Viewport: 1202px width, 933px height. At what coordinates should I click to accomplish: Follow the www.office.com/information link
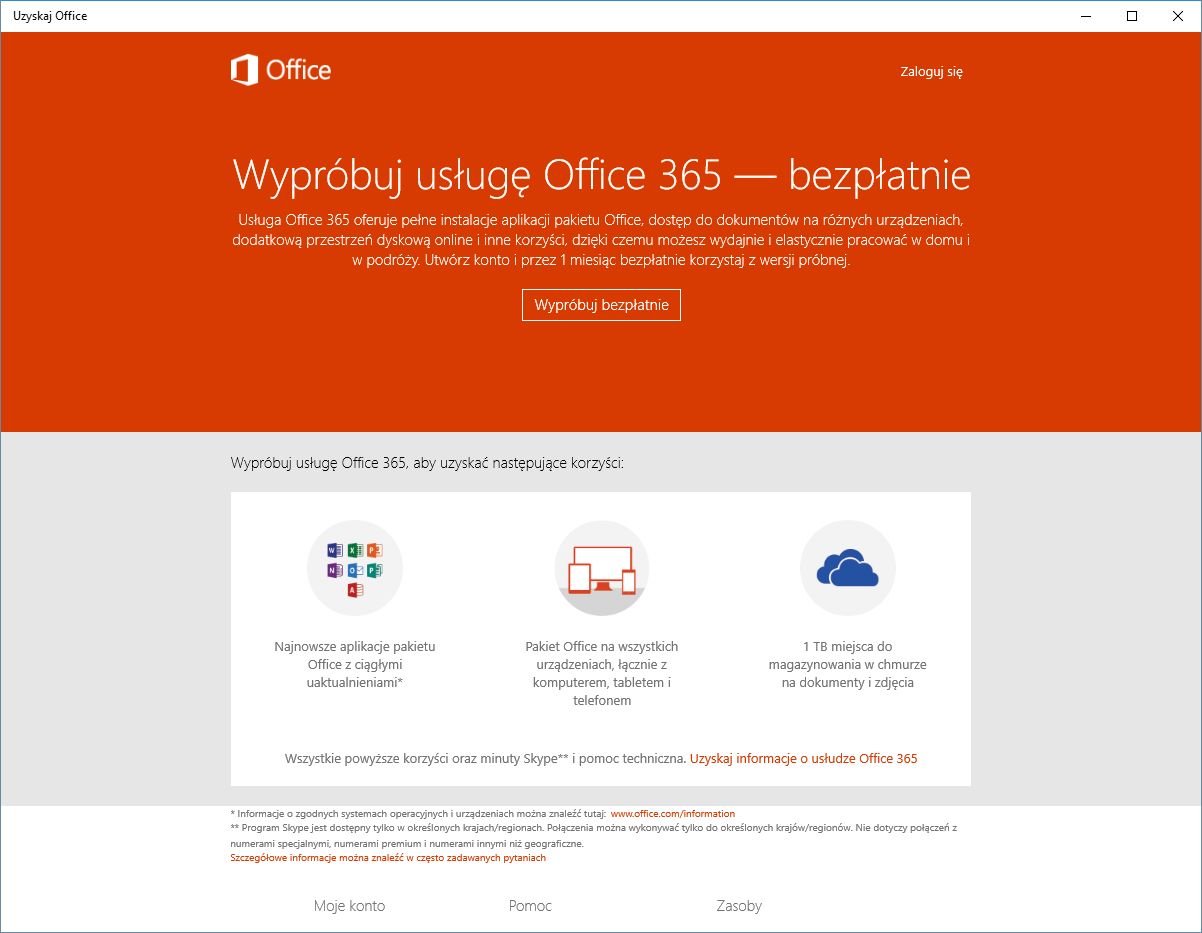click(673, 814)
